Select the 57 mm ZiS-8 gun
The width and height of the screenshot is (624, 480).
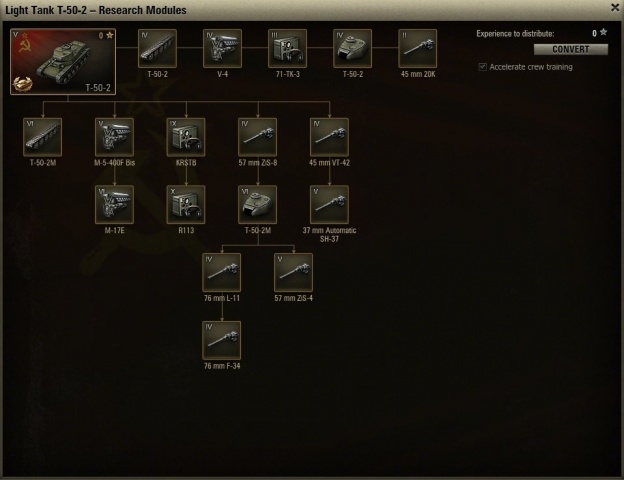point(258,137)
